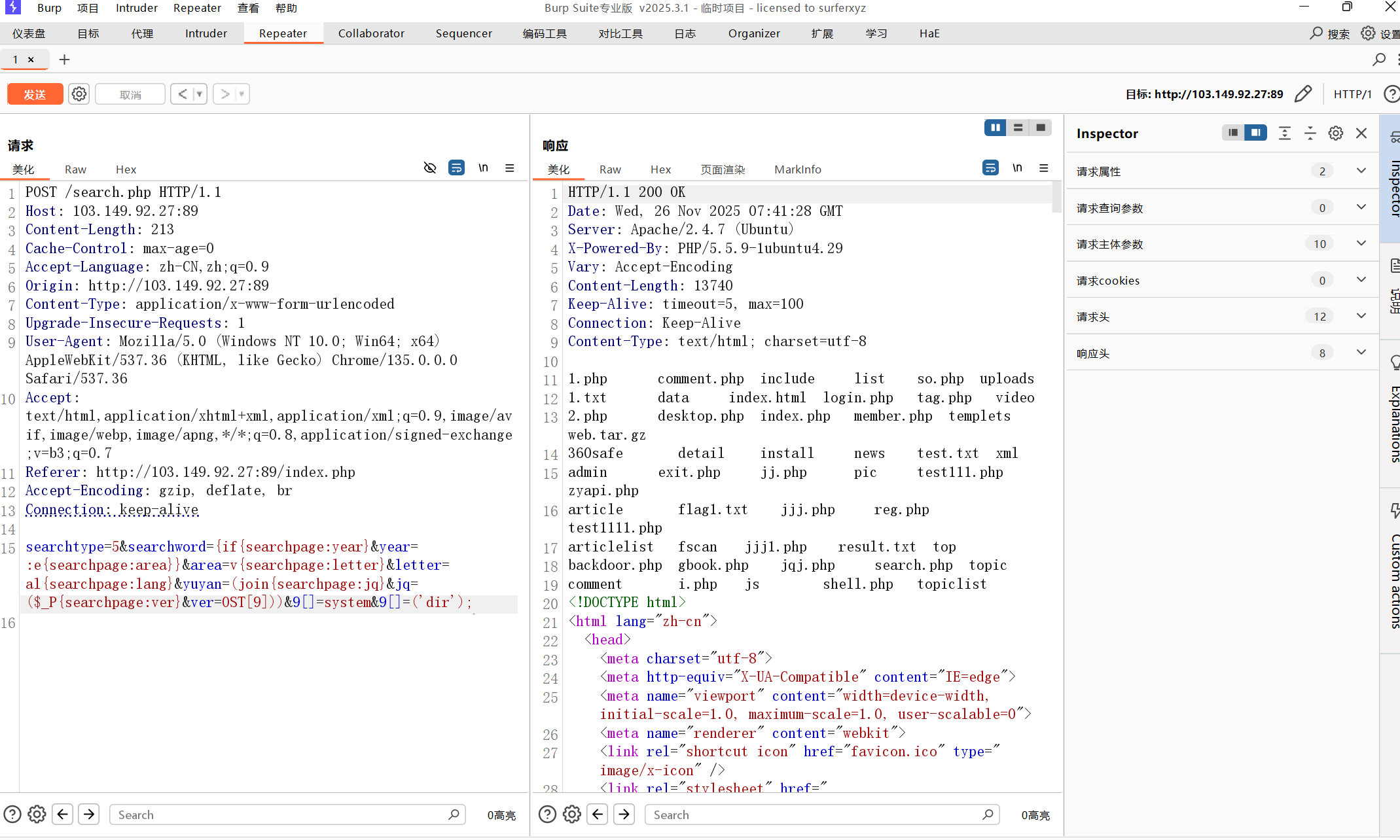The height and width of the screenshot is (840, 1400).
Task: Expand 请求头 section chevron
Action: pos(1361,317)
